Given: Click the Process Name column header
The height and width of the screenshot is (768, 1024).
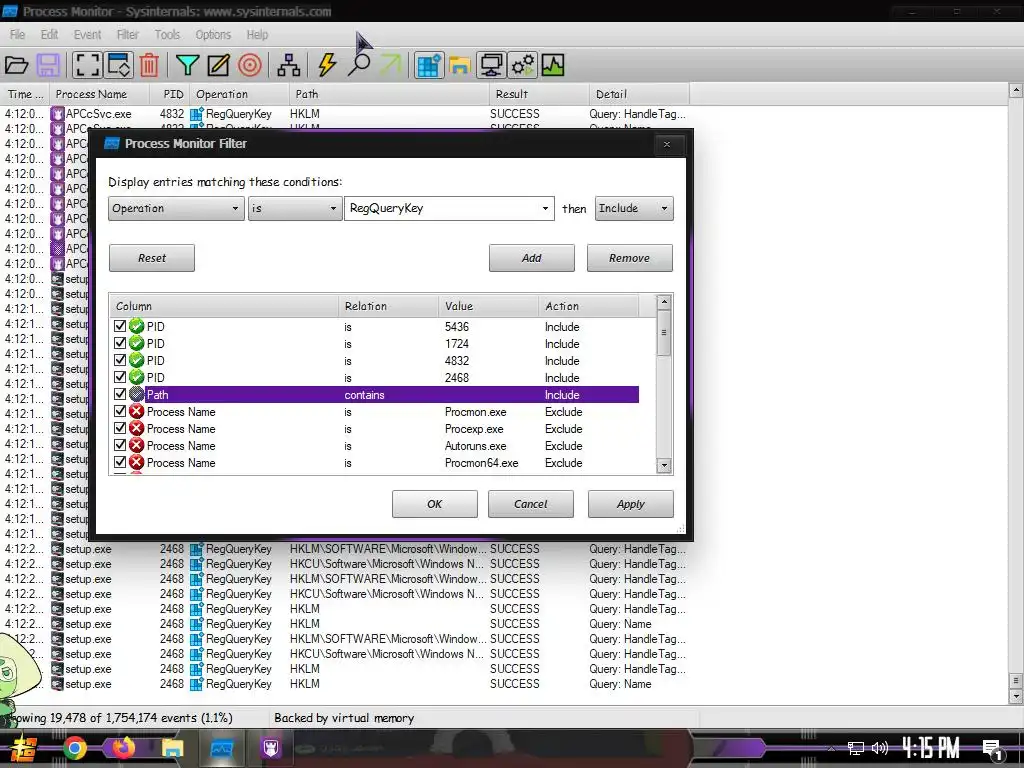Looking at the screenshot, I should click(x=99, y=94).
